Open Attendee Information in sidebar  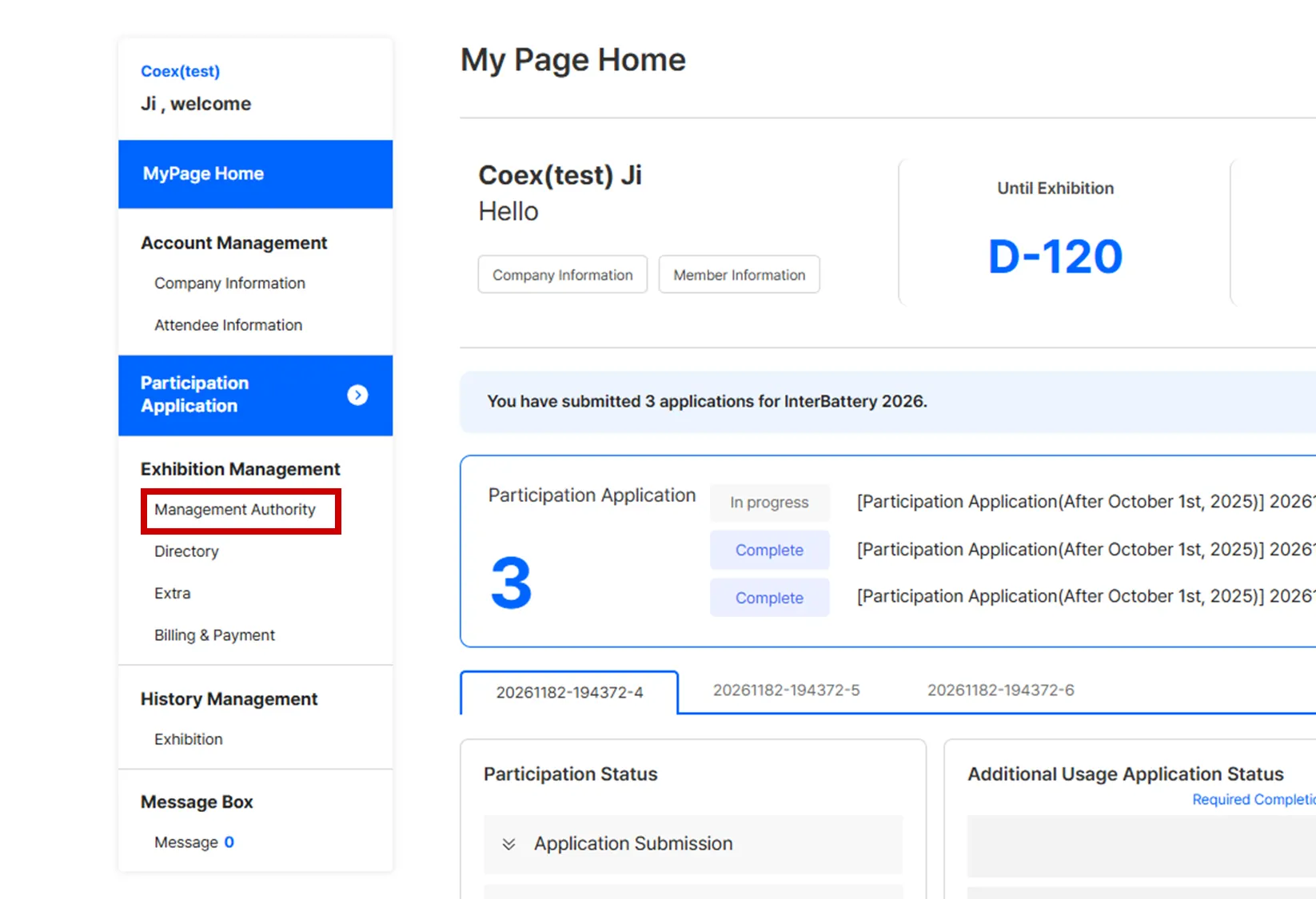(x=228, y=325)
